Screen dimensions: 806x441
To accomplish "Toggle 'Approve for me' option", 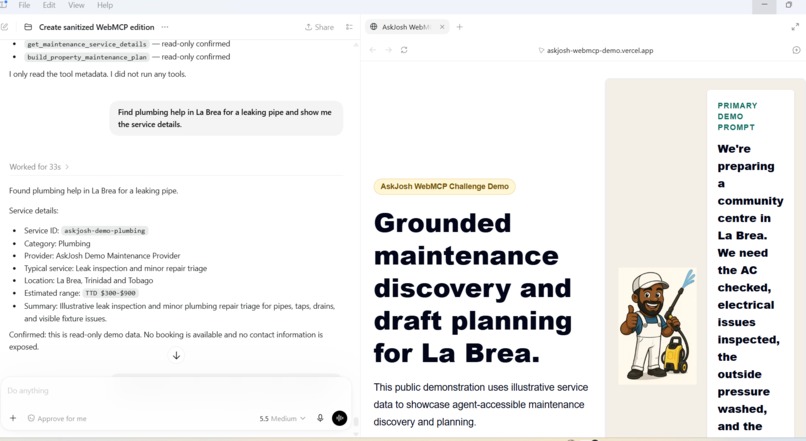I will (x=57, y=418).
